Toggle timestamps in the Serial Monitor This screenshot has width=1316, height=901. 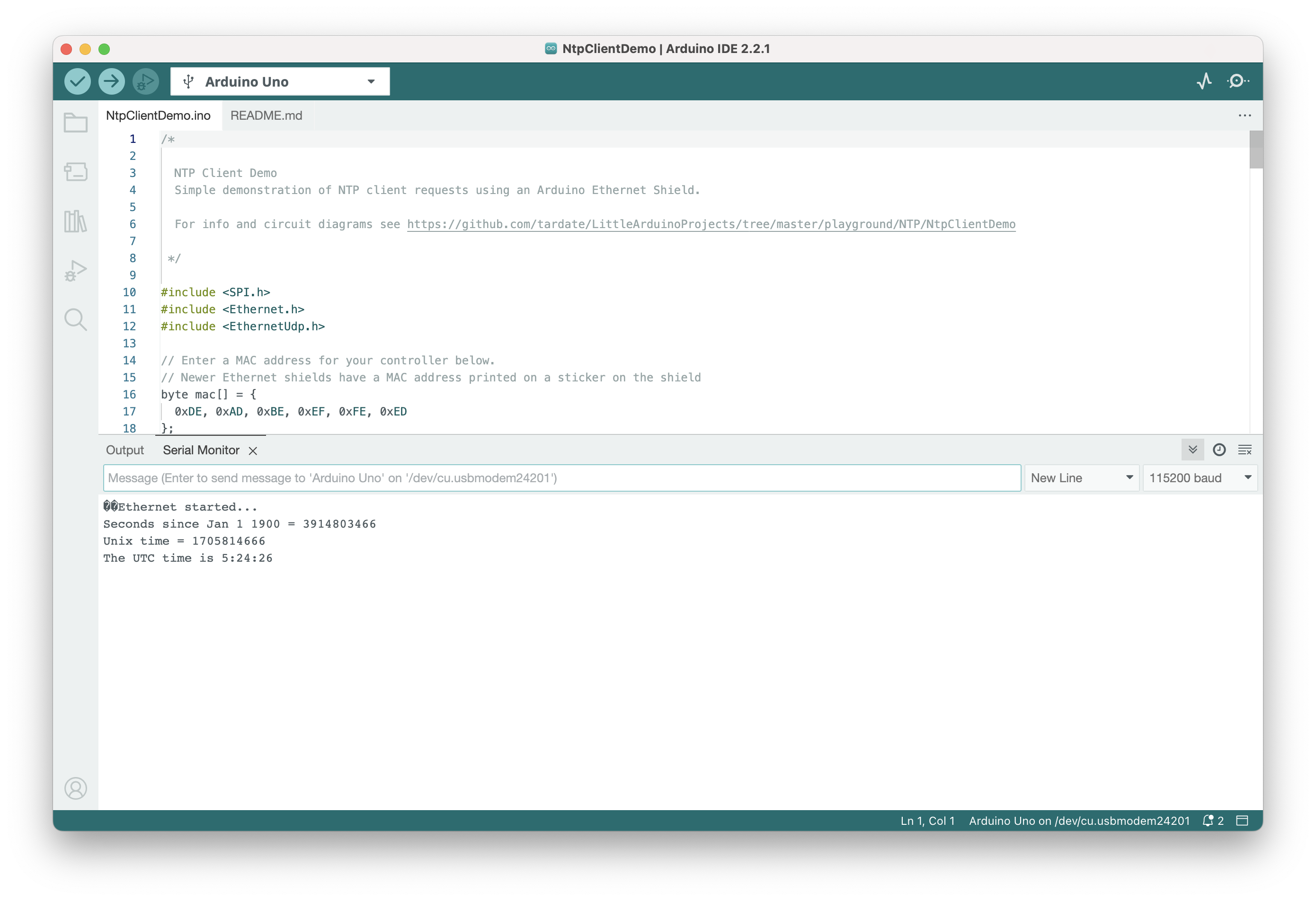(1218, 450)
